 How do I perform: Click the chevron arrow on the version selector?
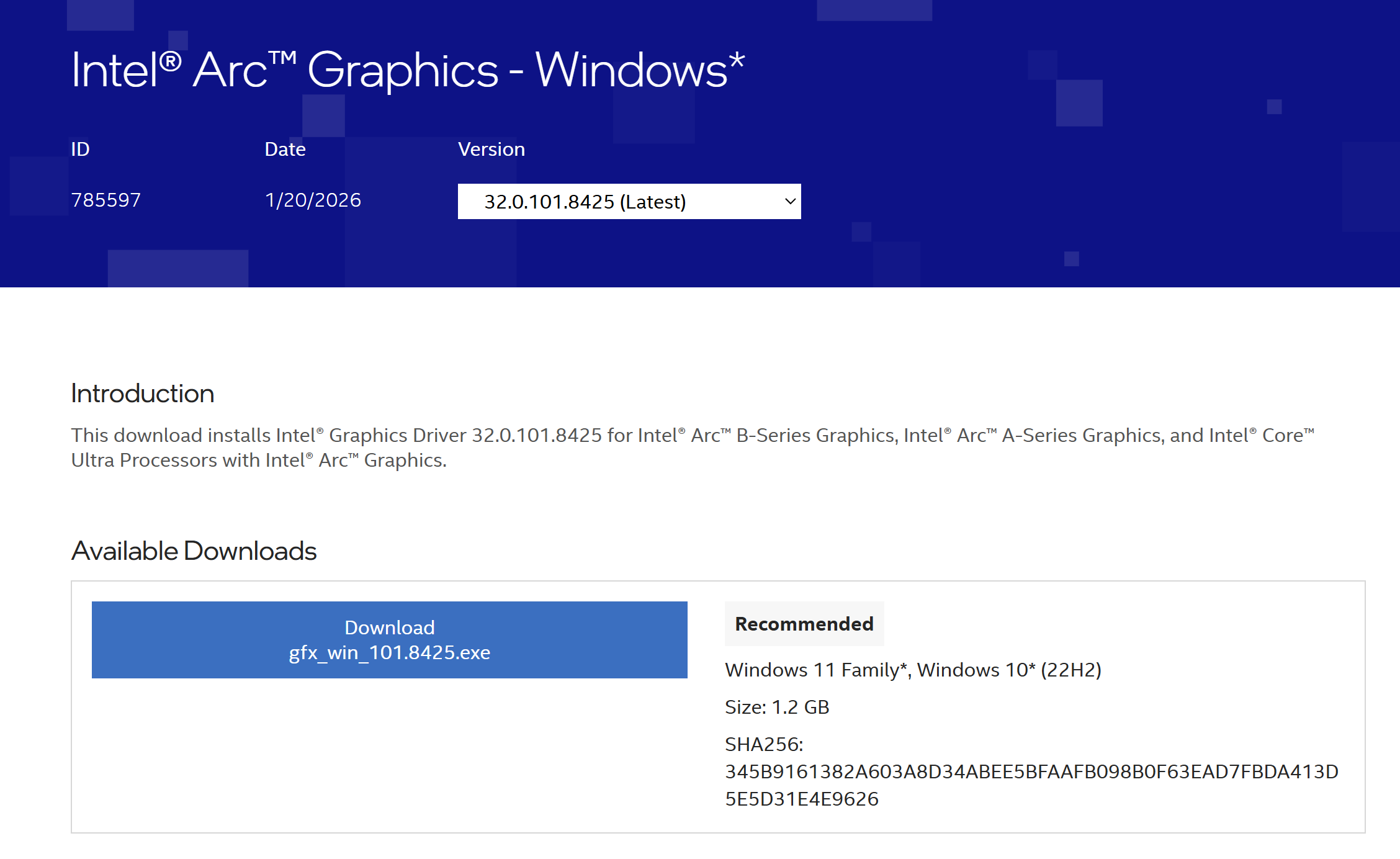coord(790,202)
